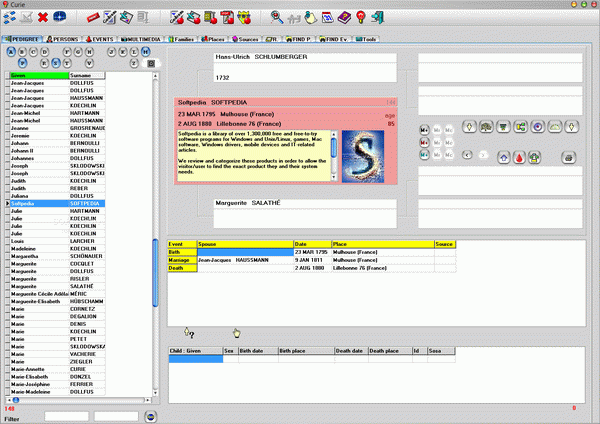This screenshot has width=600, height=424.
Task: Click the black M+ memory button
Action: tap(424, 130)
